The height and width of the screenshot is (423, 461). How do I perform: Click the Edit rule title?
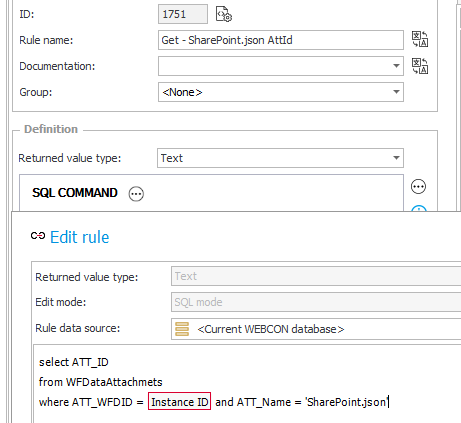pos(80,237)
